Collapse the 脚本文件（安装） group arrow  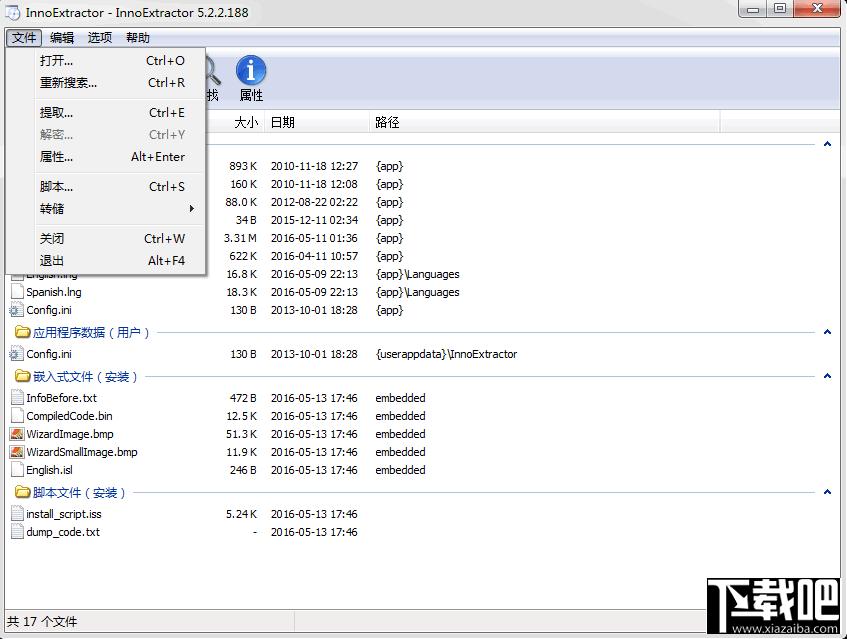coord(827,492)
